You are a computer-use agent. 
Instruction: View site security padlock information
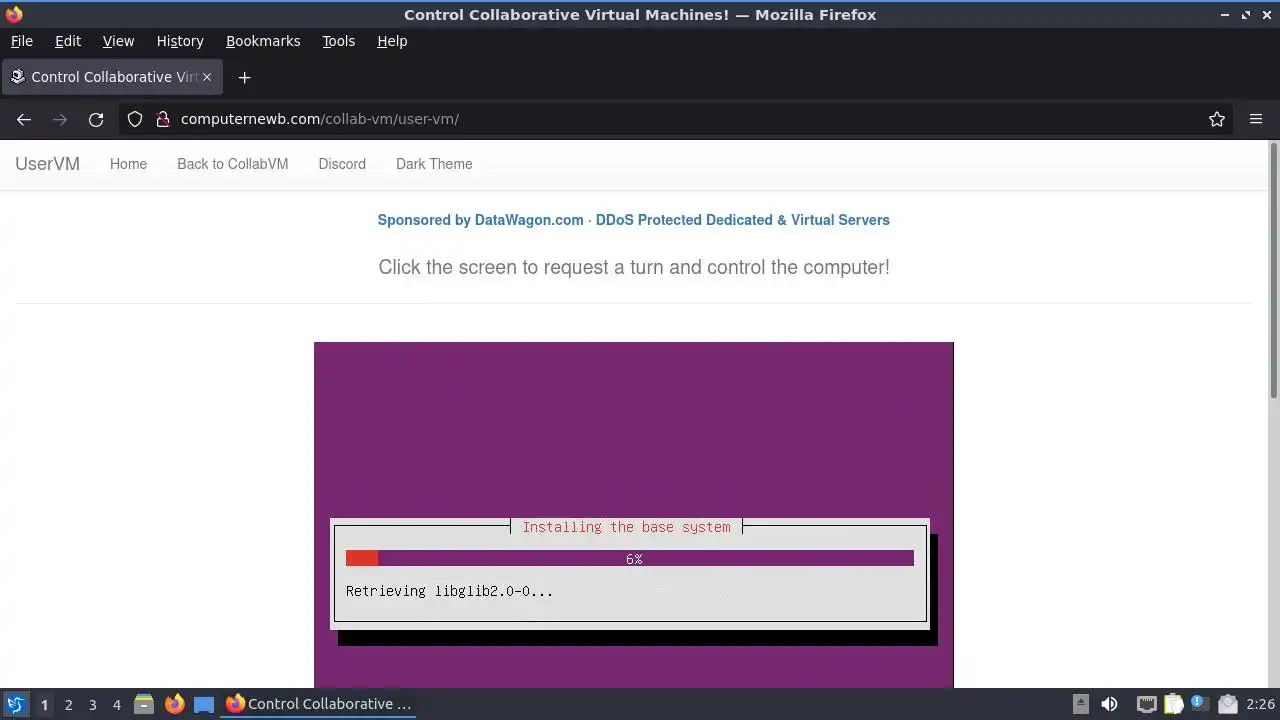click(x=162, y=119)
